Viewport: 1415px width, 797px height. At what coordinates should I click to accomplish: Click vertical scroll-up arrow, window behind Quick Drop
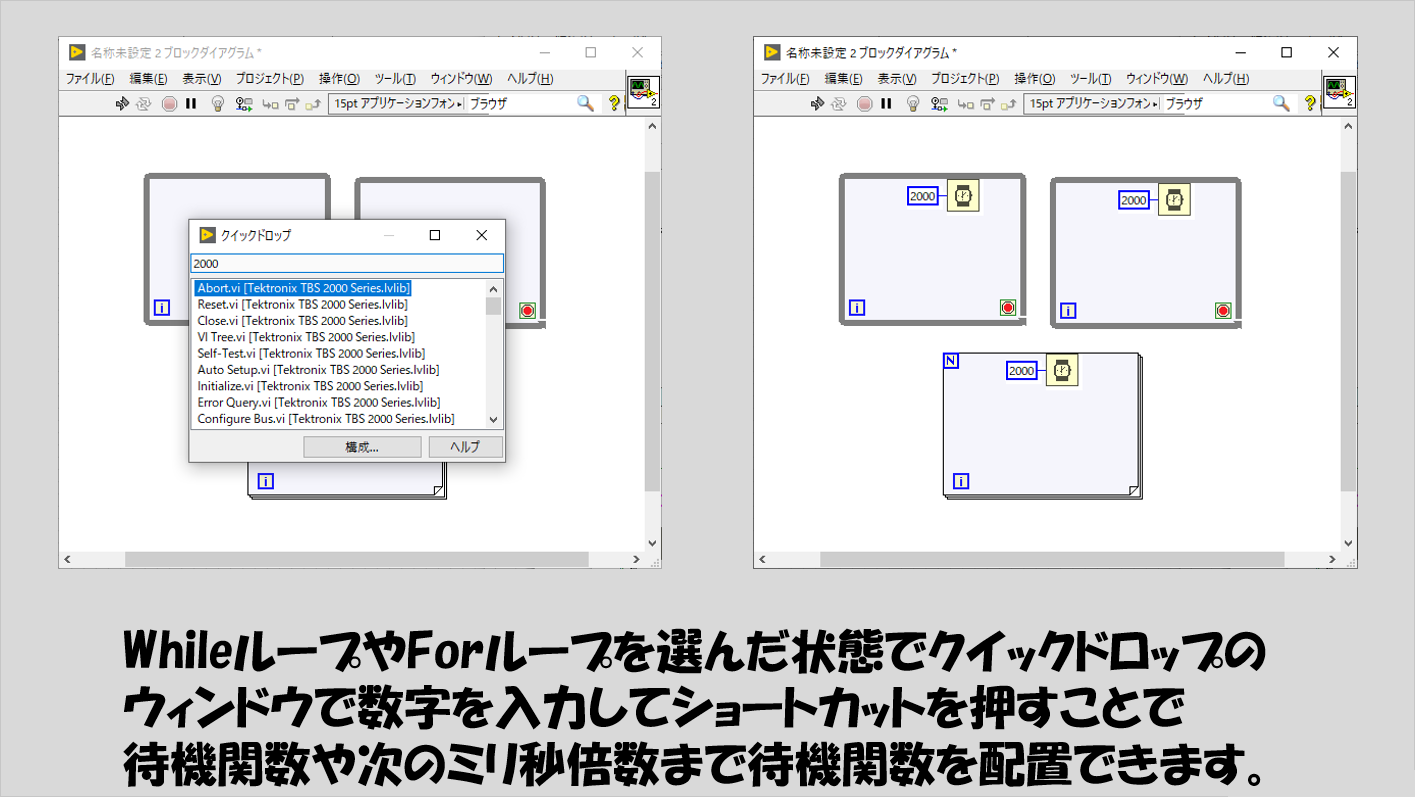pos(652,126)
